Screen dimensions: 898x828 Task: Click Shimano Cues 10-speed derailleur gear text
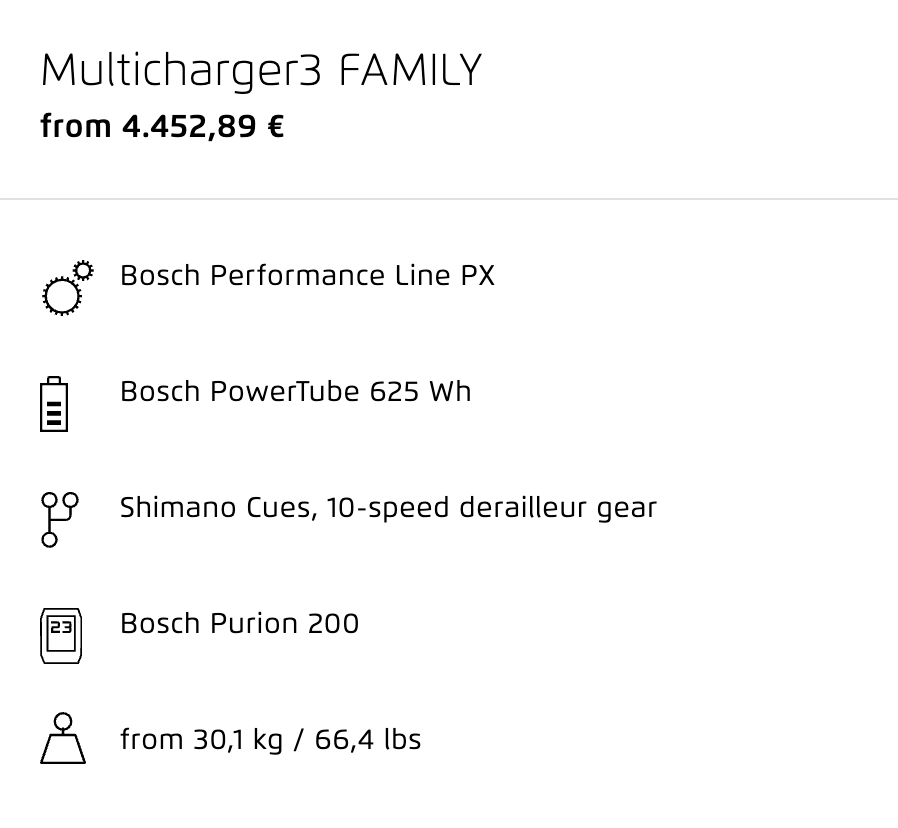pos(388,508)
